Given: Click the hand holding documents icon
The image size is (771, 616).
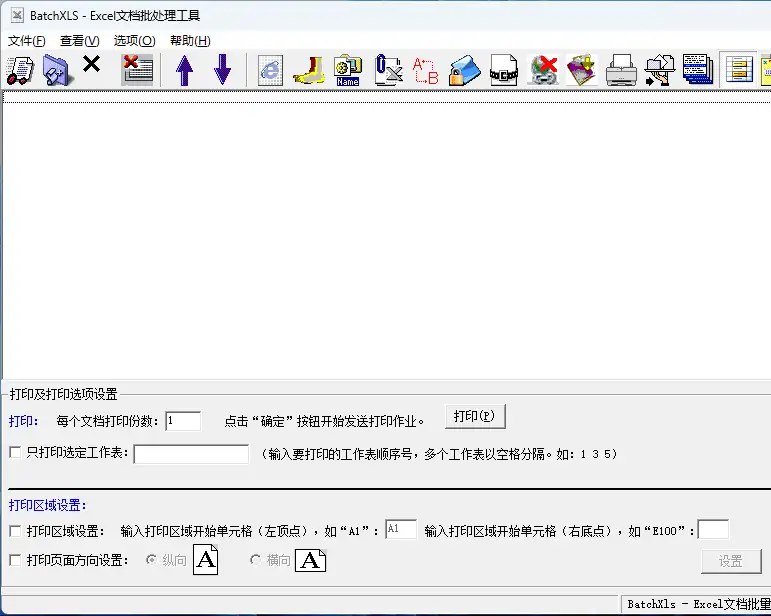Looking at the screenshot, I should pyautogui.click(x=660, y=70).
